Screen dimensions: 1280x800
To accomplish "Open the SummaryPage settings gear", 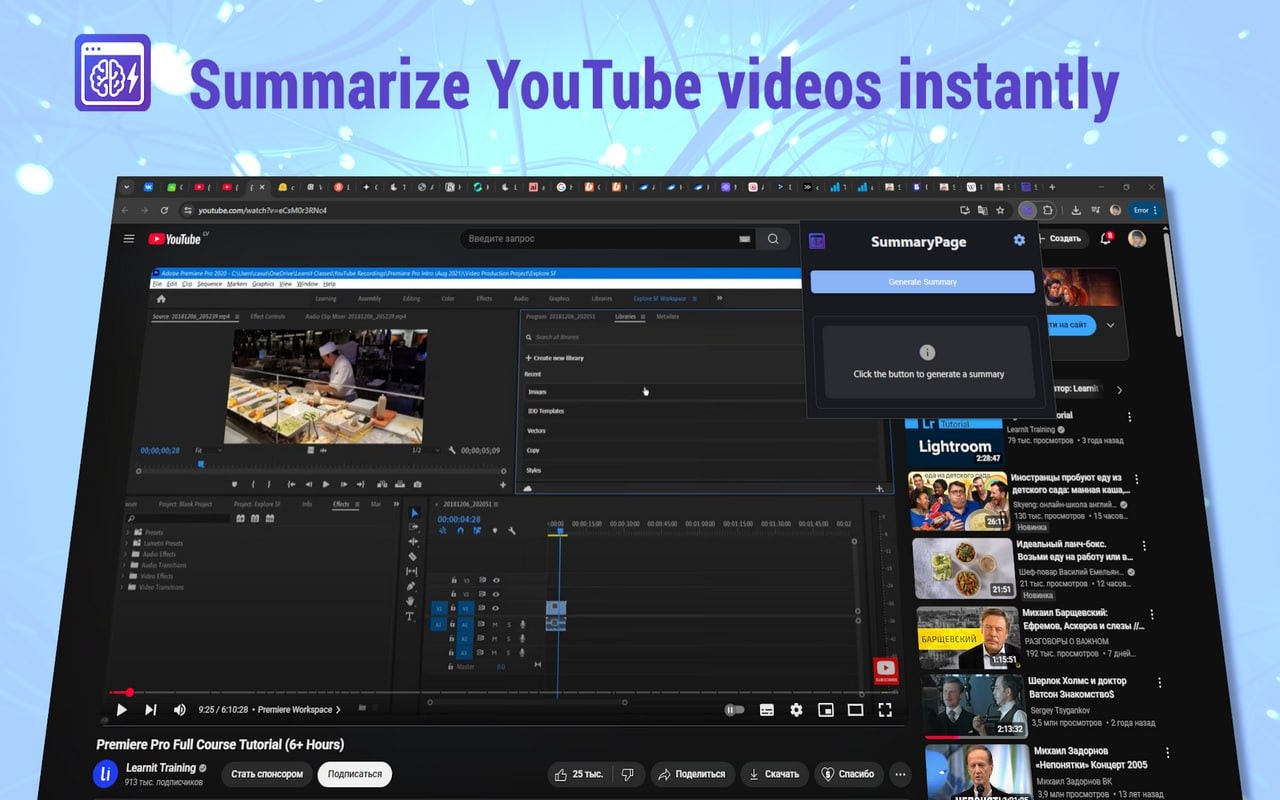I will click(1019, 240).
